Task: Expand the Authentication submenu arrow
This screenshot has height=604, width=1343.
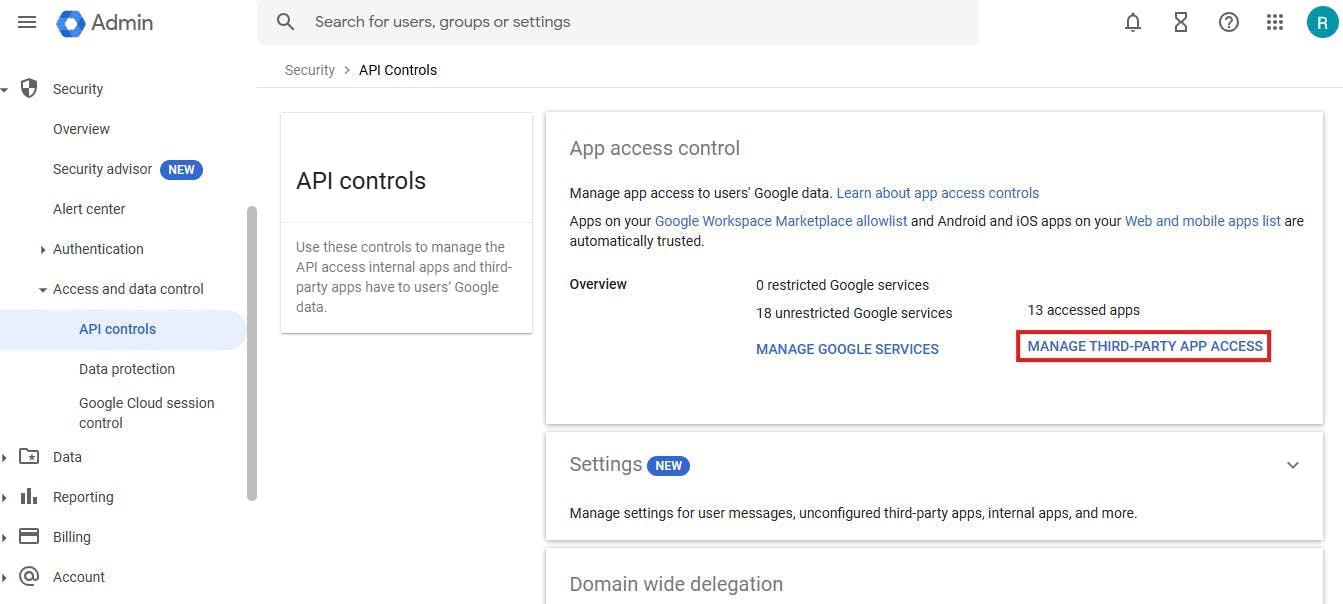Action: [42, 250]
